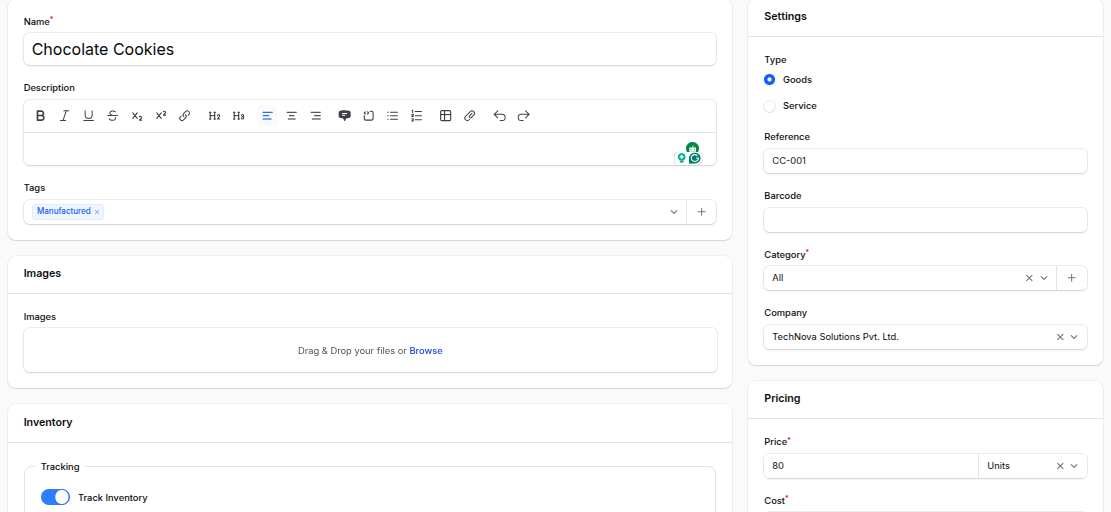The height and width of the screenshot is (512, 1111).
Task: Insert a table in description
Action: pos(446,115)
